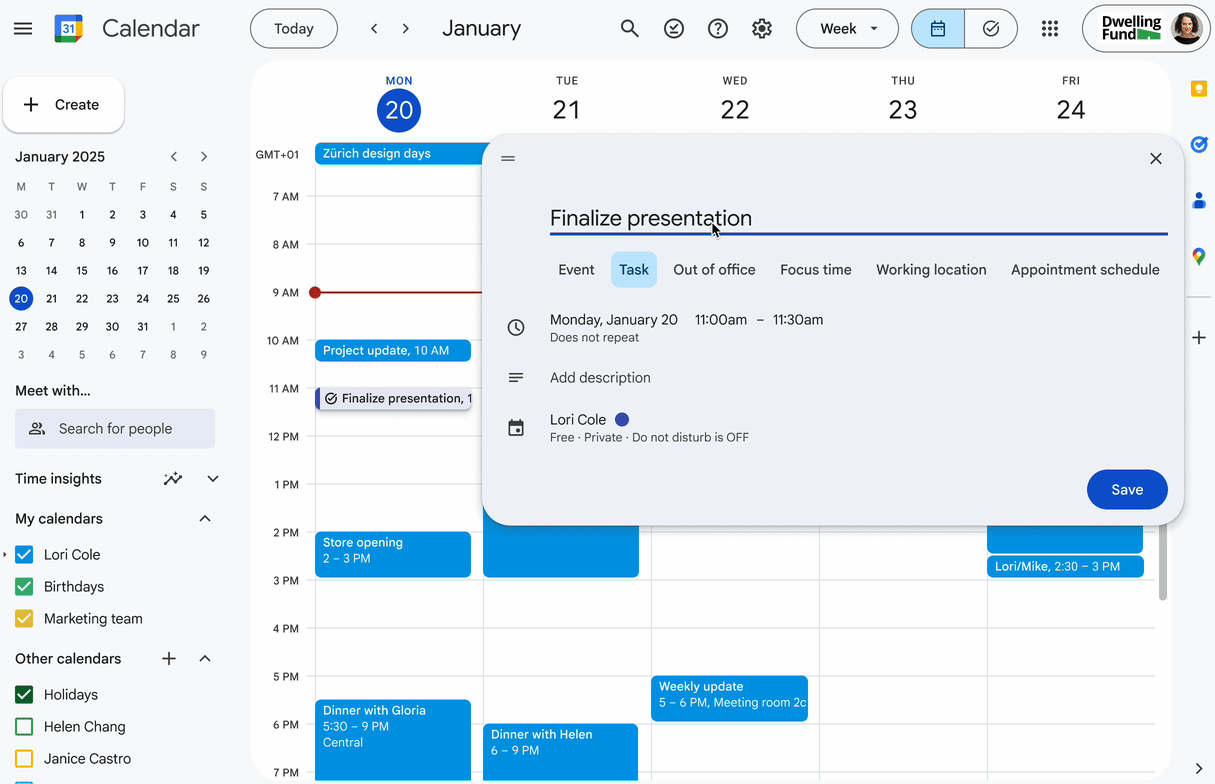Open Google Maps in side panel
Screen dimensions: 1215x784
coord(1198,257)
